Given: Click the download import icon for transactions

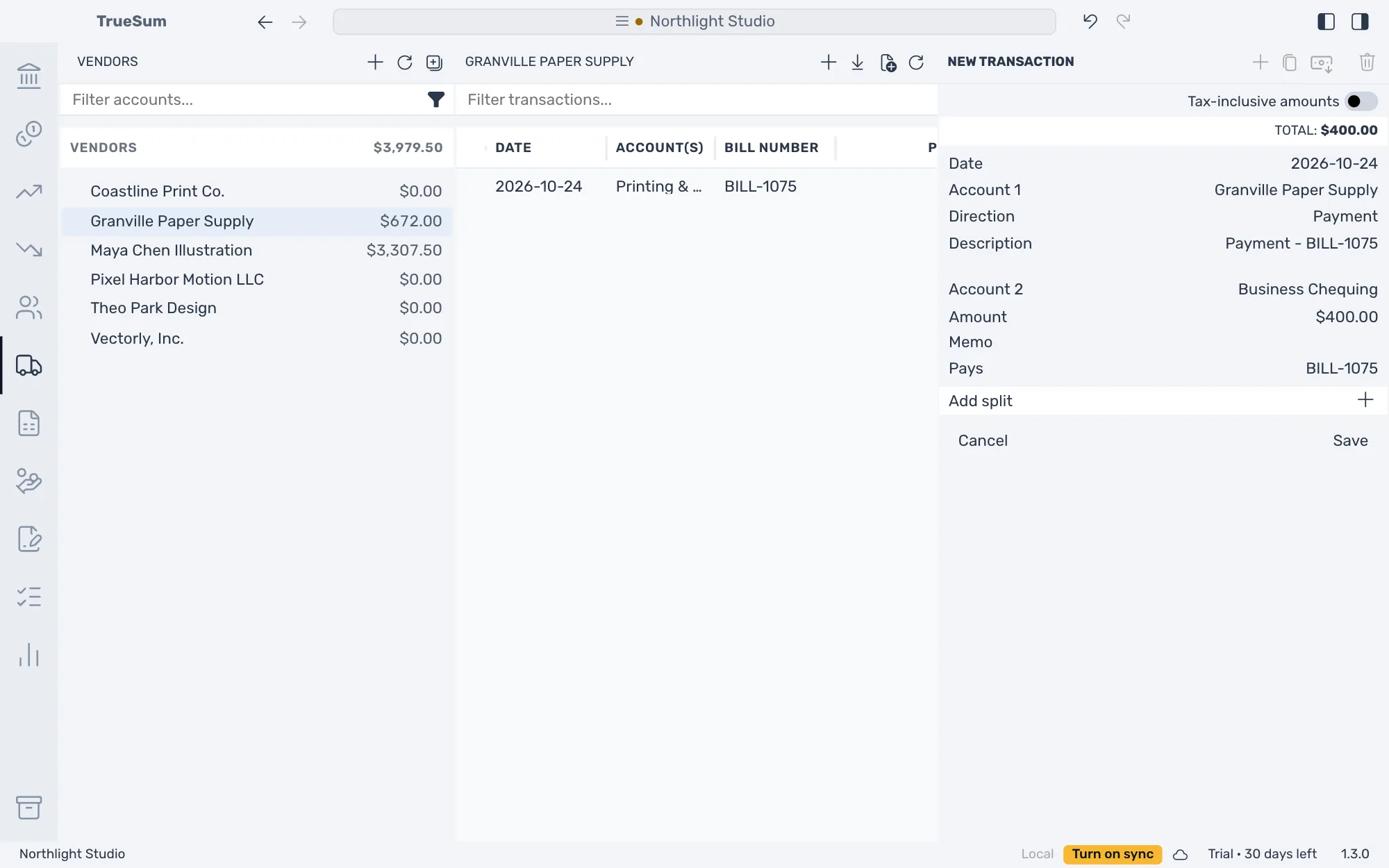Looking at the screenshot, I should point(858,62).
